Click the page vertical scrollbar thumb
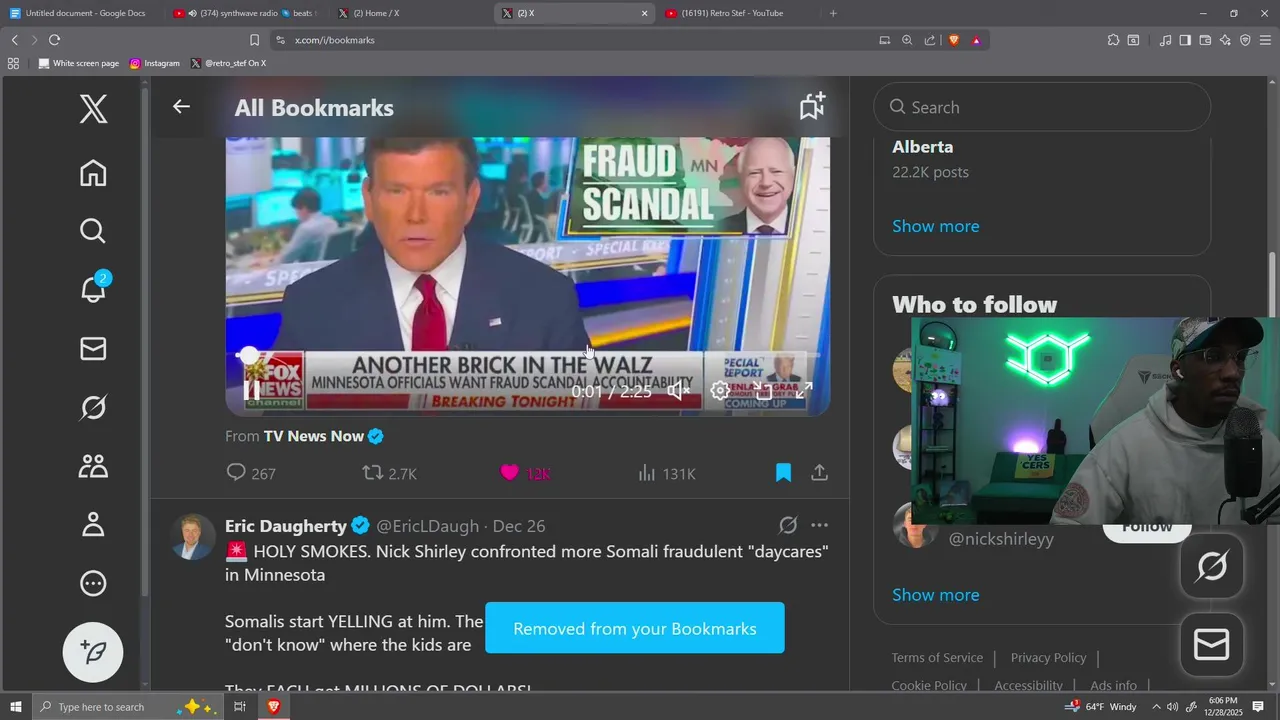Image resolution: width=1280 pixels, height=720 pixels. tap(1272, 285)
